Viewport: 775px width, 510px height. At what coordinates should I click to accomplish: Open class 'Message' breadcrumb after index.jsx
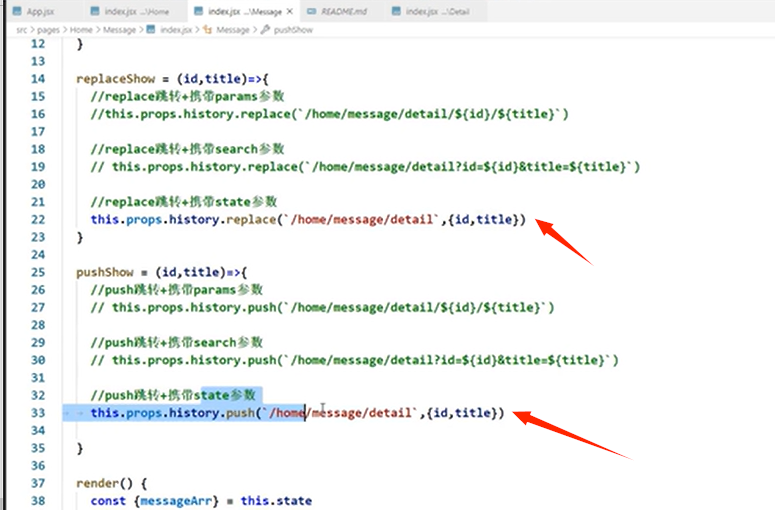tap(233, 30)
